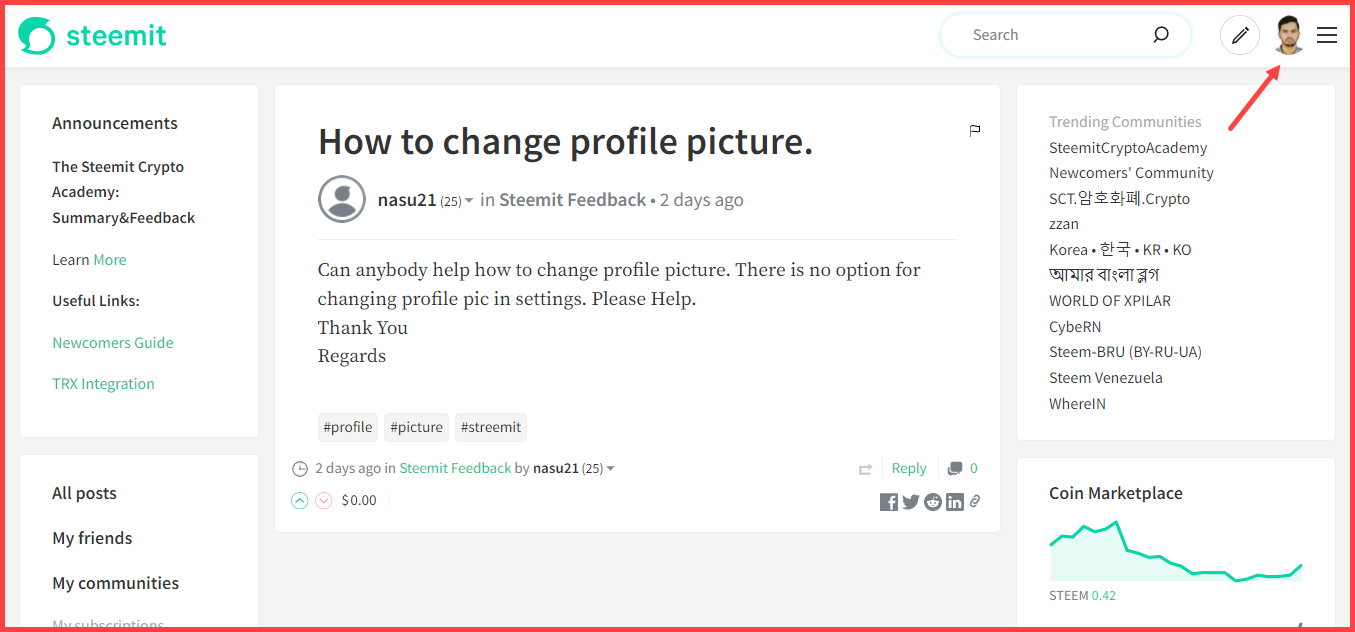Click the Search input field
Image resolution: width=1355 pixels, height=632 pixels.
point(1055,35)
